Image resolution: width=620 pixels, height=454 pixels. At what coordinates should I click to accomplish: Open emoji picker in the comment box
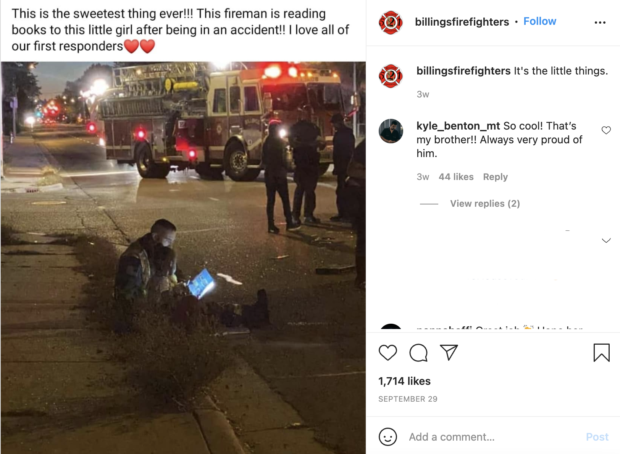388,437
